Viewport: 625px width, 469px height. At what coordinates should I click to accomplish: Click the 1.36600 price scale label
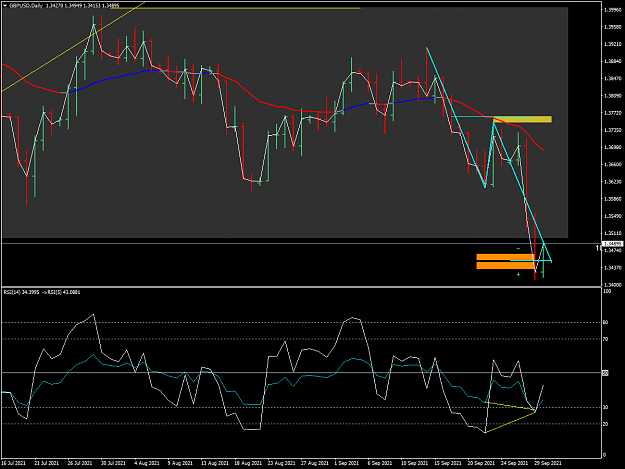613,165
